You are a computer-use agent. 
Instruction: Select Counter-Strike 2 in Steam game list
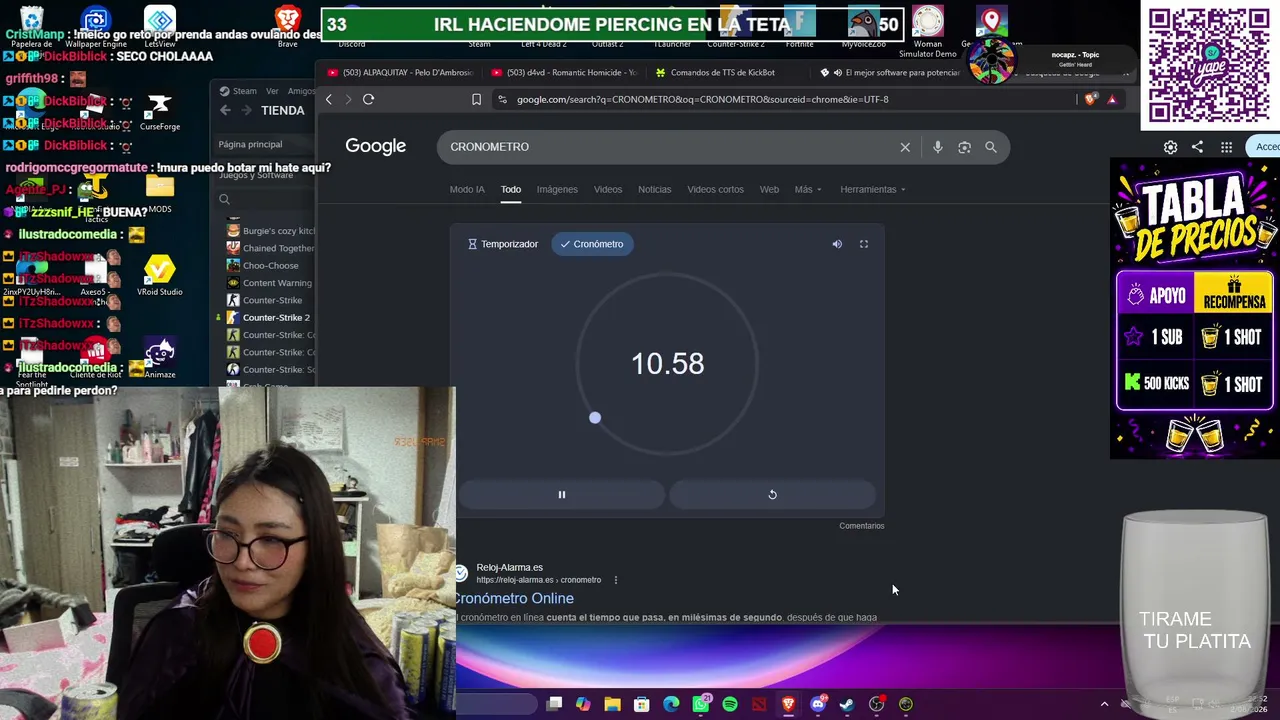coord(276,318)
